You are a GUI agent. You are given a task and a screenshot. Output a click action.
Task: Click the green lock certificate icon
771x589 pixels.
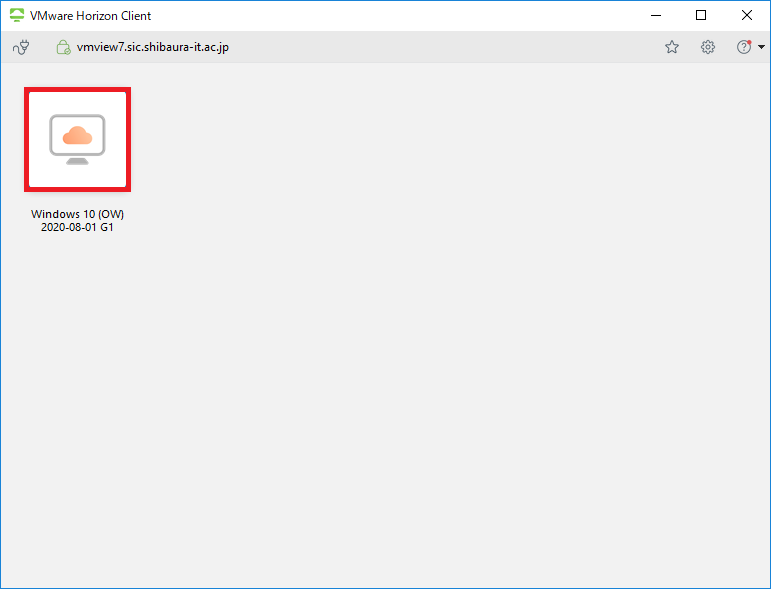pyautogui.click(x=63, y=47)
